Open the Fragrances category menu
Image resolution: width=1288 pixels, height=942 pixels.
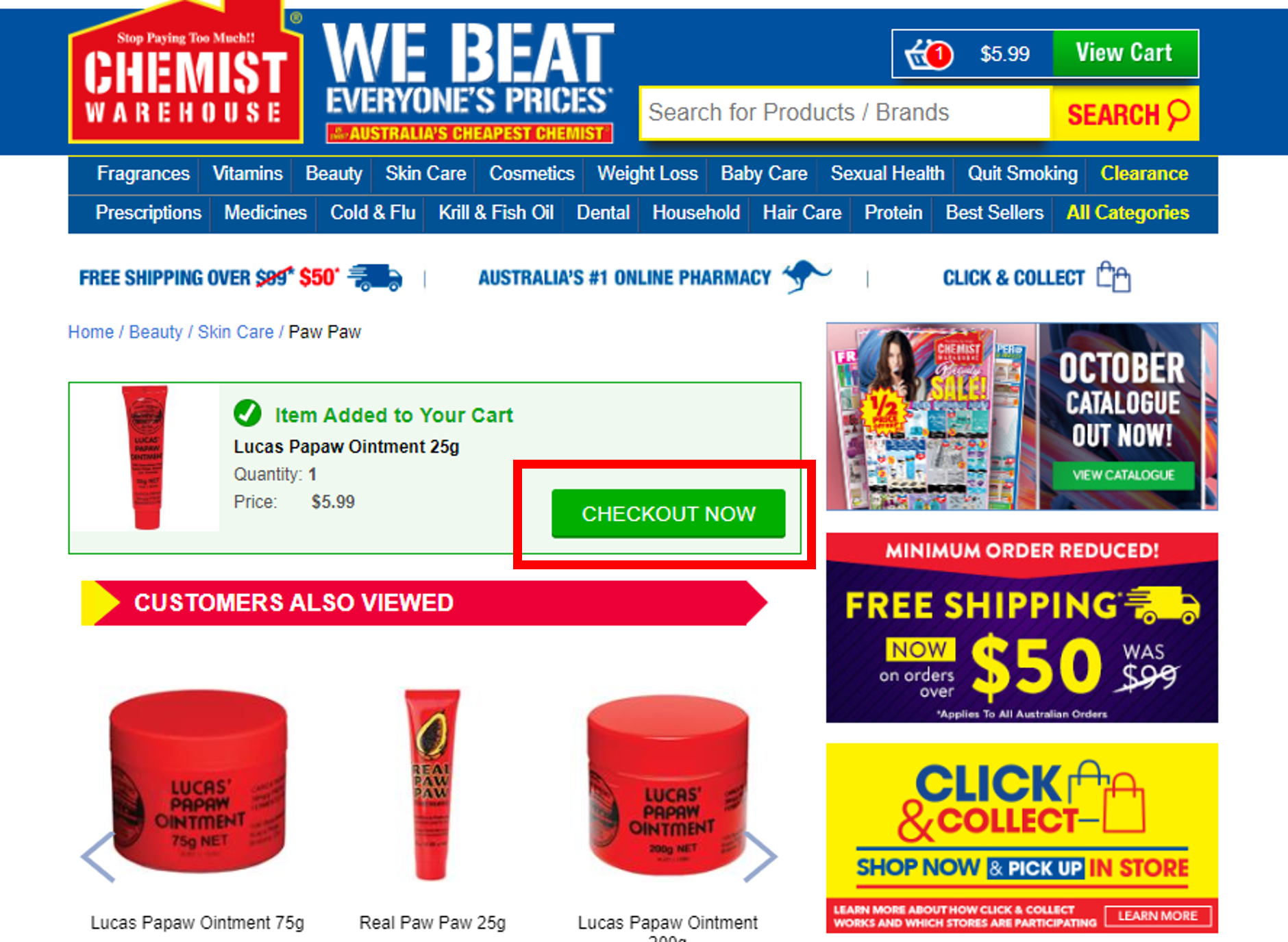tap(143, 174)
